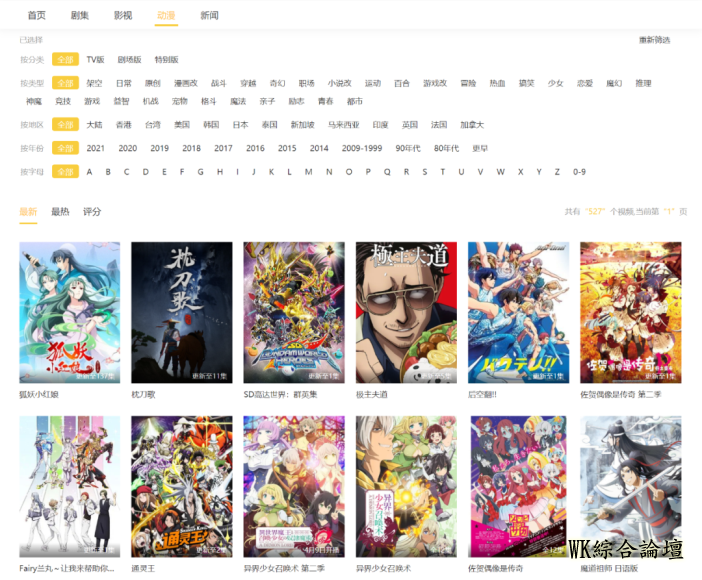Filter by 特别版 category
702x580 pixels.
click(167, 60)
